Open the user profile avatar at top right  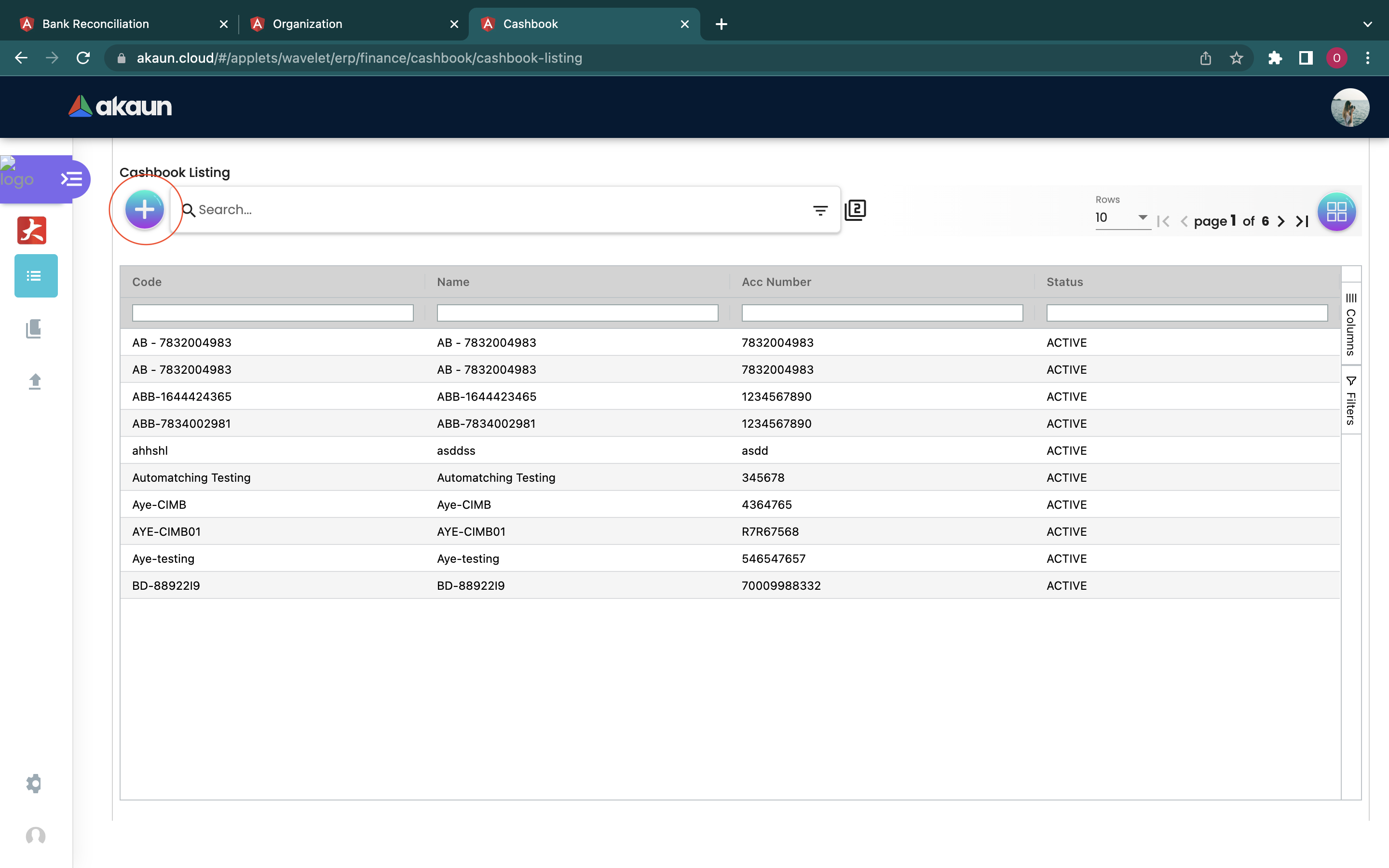pyautogui.click(x=1349, y=108)
